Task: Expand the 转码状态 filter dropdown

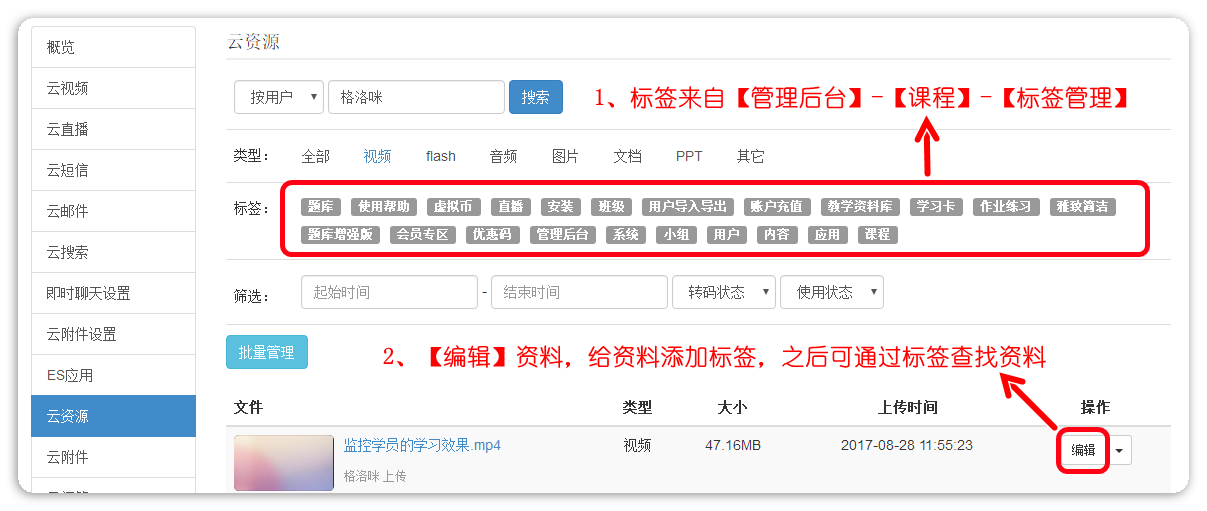Action: 724,292
